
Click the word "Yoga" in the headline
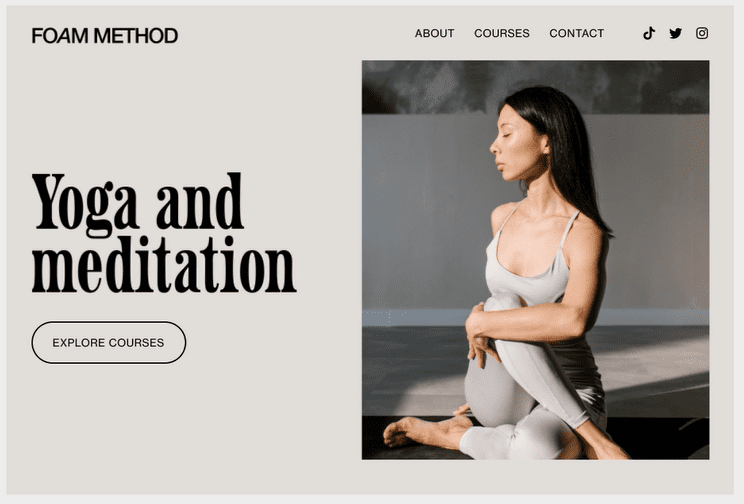85,205
